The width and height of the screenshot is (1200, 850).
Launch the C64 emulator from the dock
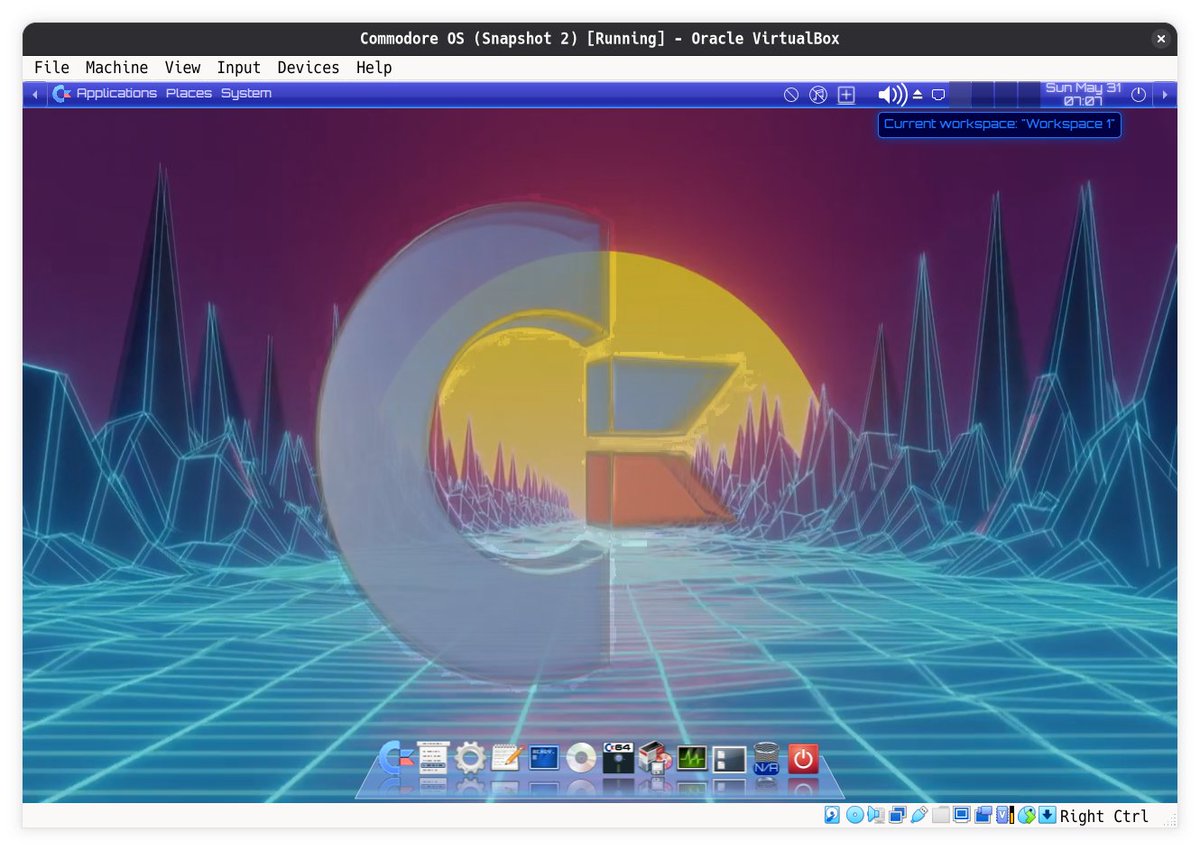click(618, 758)
